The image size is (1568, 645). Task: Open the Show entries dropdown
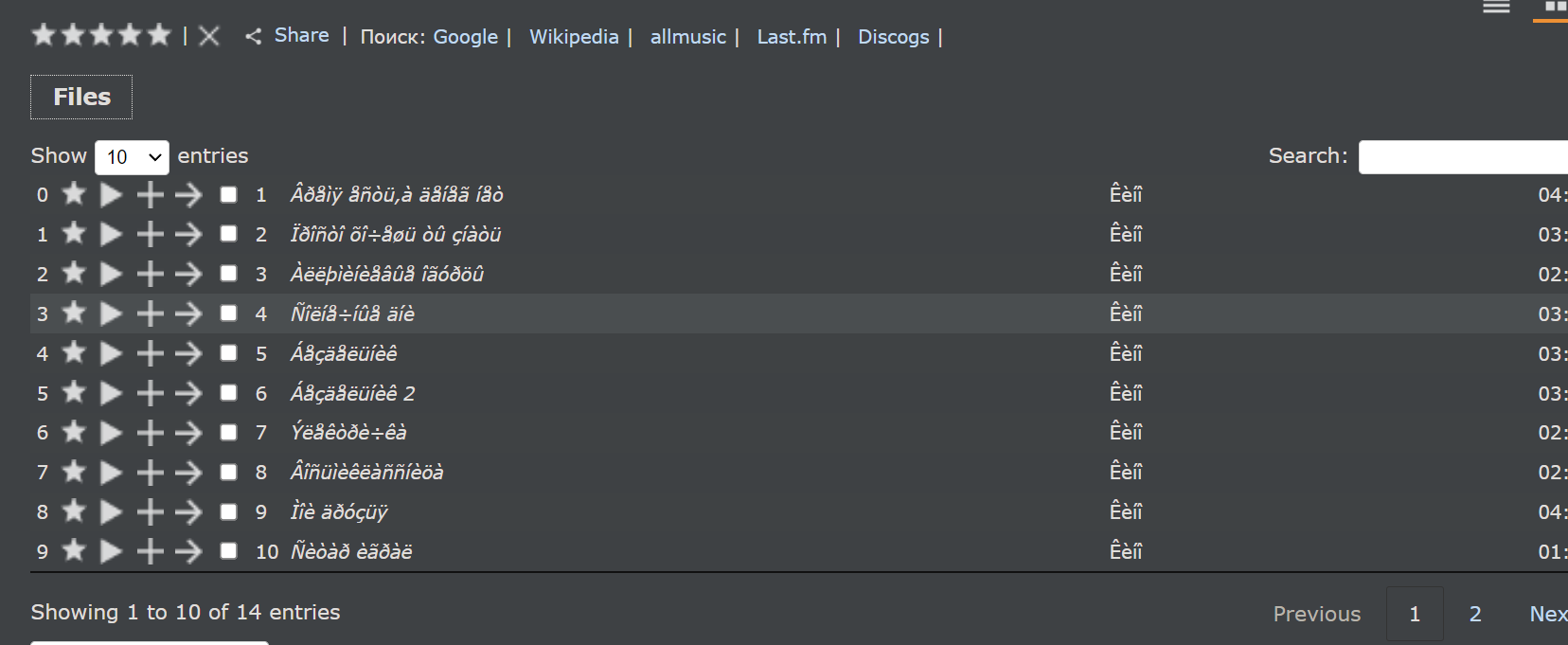(x=131, y=156)
